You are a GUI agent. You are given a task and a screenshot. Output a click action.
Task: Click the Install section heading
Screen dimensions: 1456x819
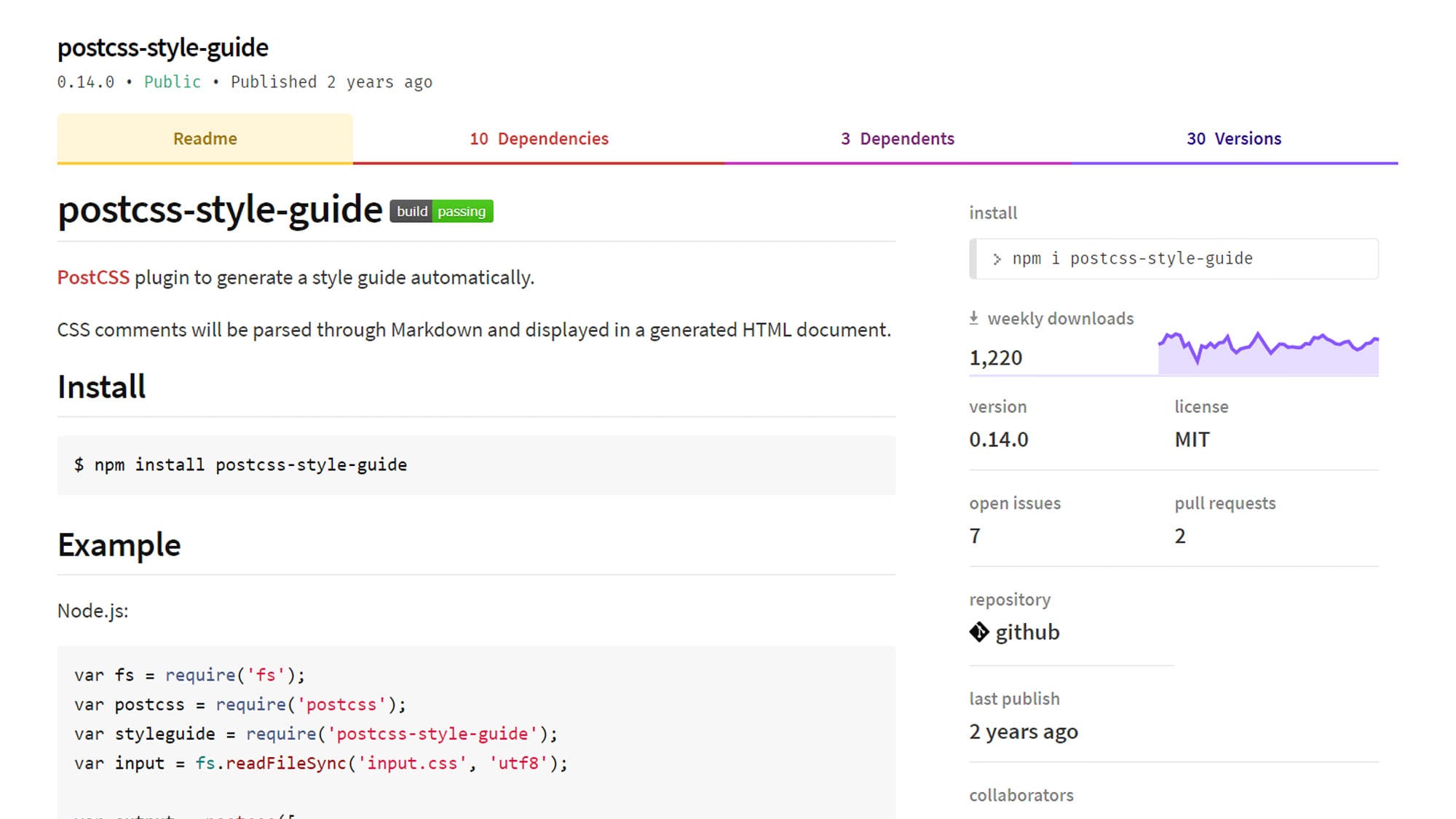tap(101, 387)
